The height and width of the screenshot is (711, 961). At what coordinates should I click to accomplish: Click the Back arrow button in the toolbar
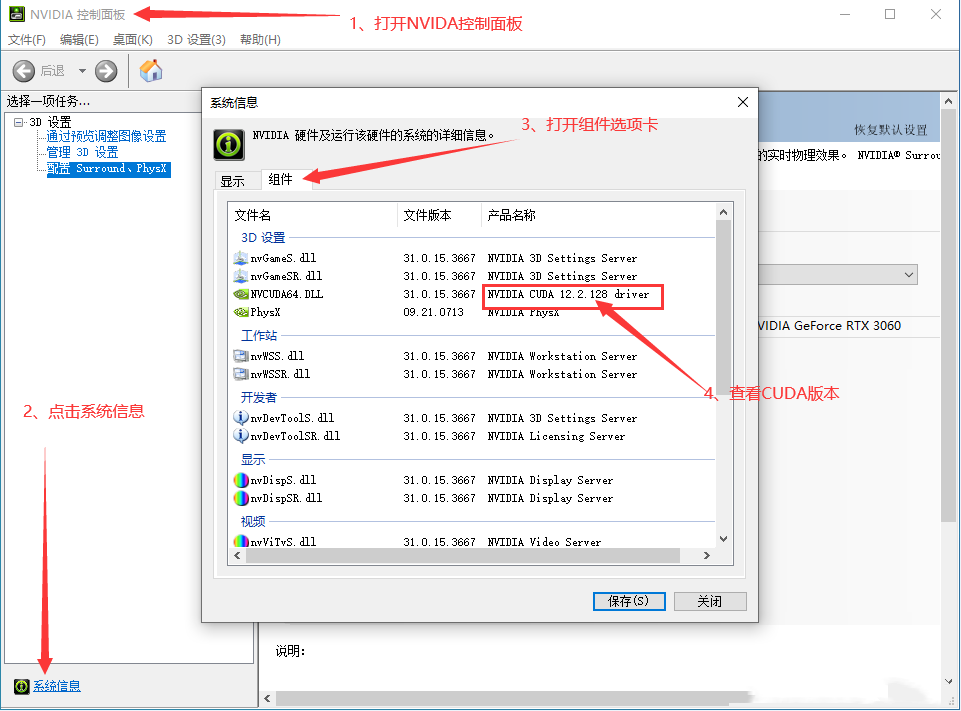(24, 71)
